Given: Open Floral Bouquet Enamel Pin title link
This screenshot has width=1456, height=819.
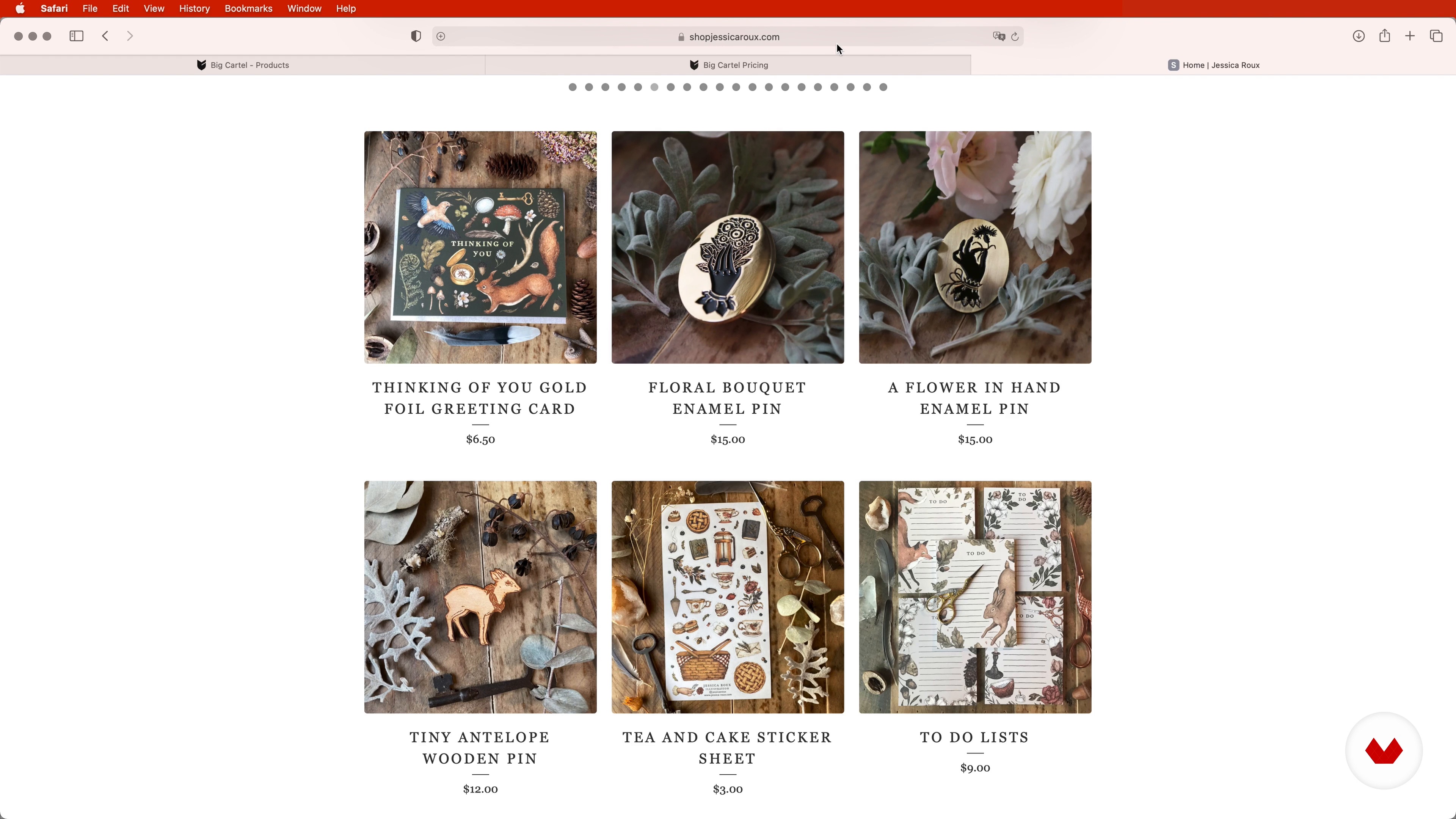Looking at the screenshot, I should pyautogui.click(x=728, y=398).
